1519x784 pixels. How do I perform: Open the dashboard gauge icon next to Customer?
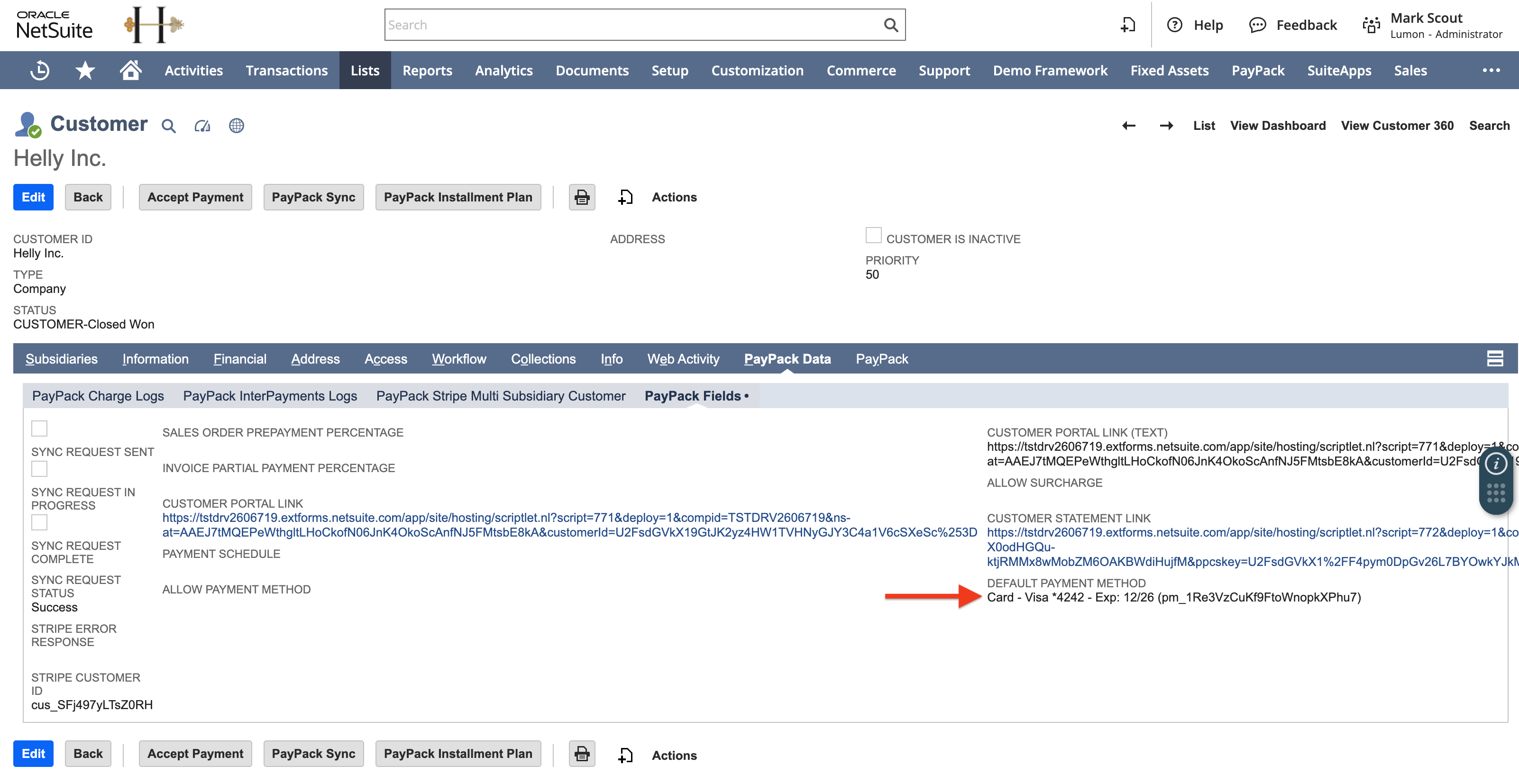202,126
